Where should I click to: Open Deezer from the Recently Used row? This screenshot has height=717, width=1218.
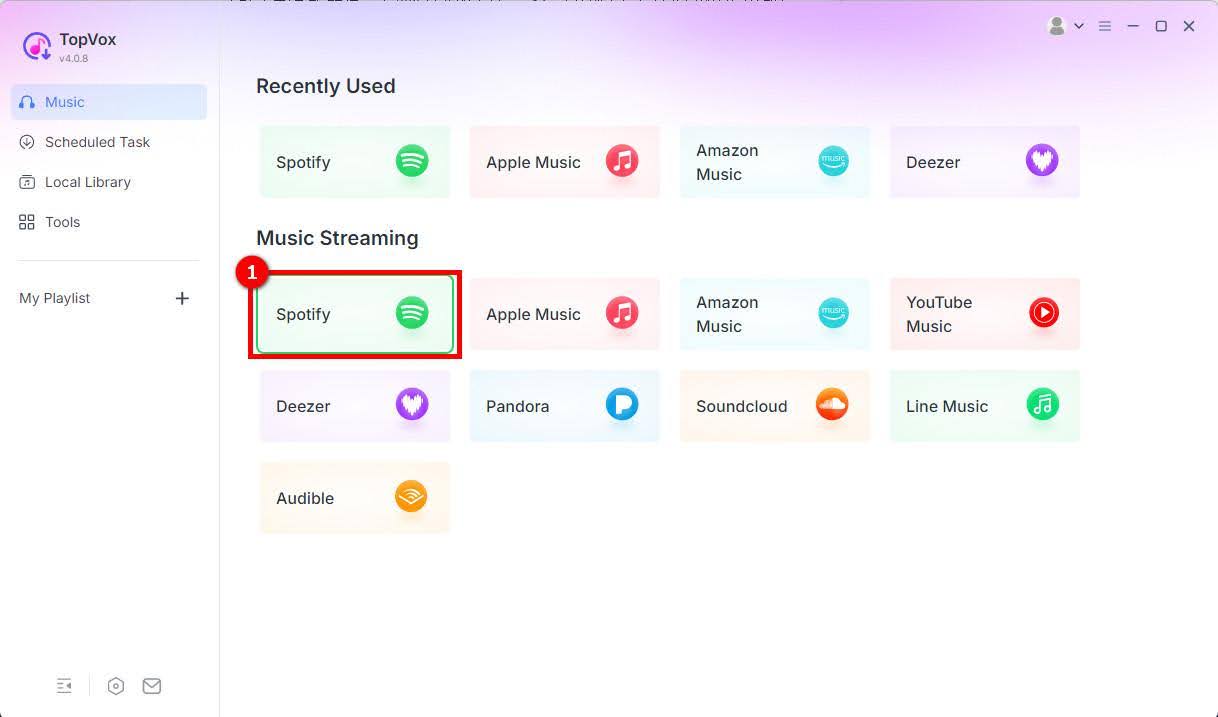(x=984, y=162)
